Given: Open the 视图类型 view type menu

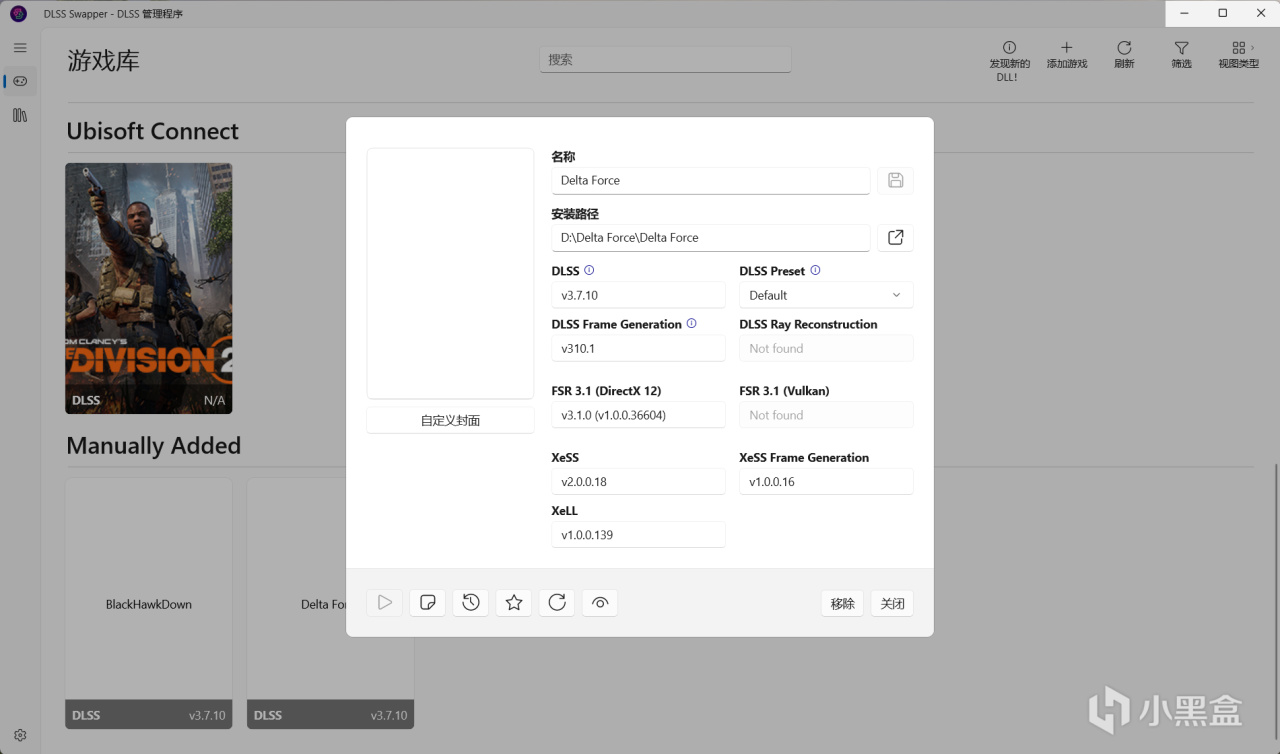Looking at the screenshot, I should click(x=1238, y=55).
